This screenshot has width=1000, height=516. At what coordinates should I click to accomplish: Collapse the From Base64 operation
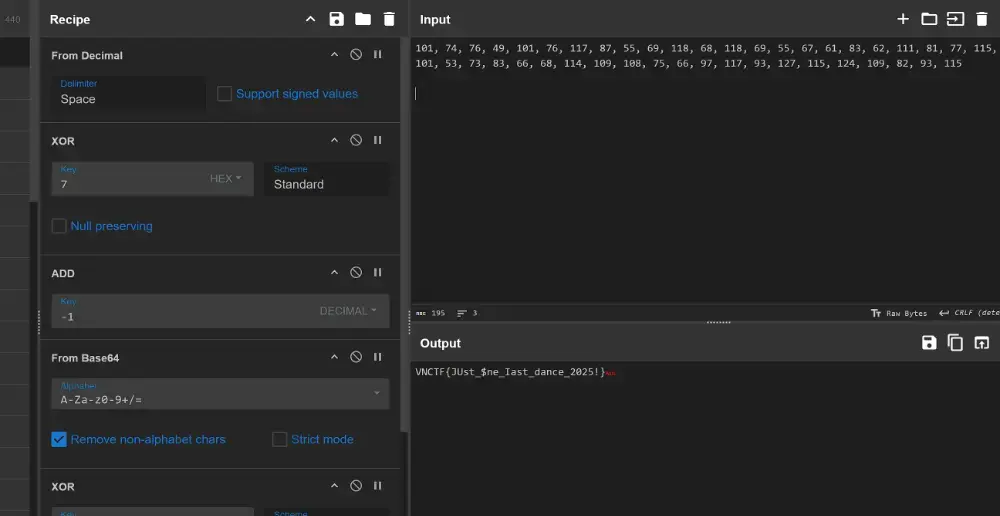[x=335, y=358]
